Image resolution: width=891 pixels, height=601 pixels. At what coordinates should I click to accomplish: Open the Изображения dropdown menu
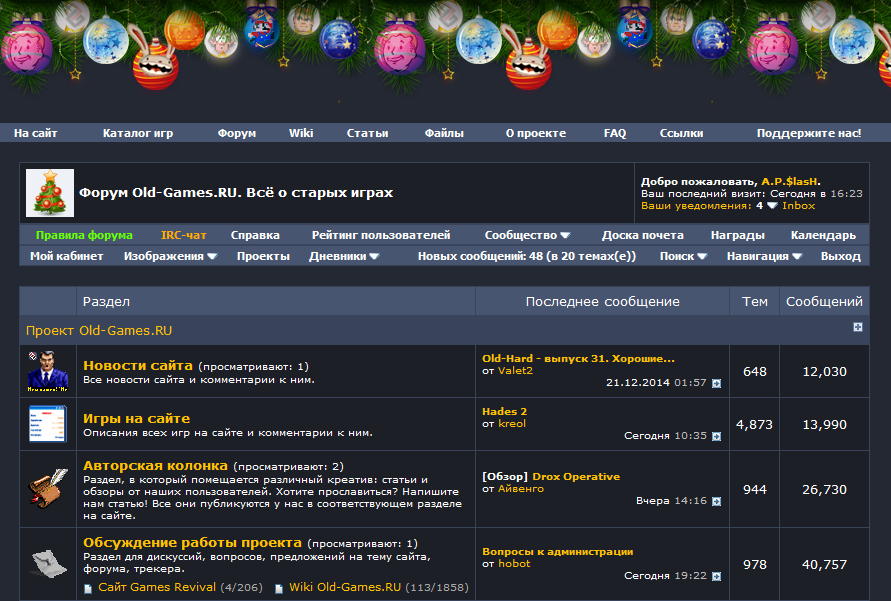point(170,256)
